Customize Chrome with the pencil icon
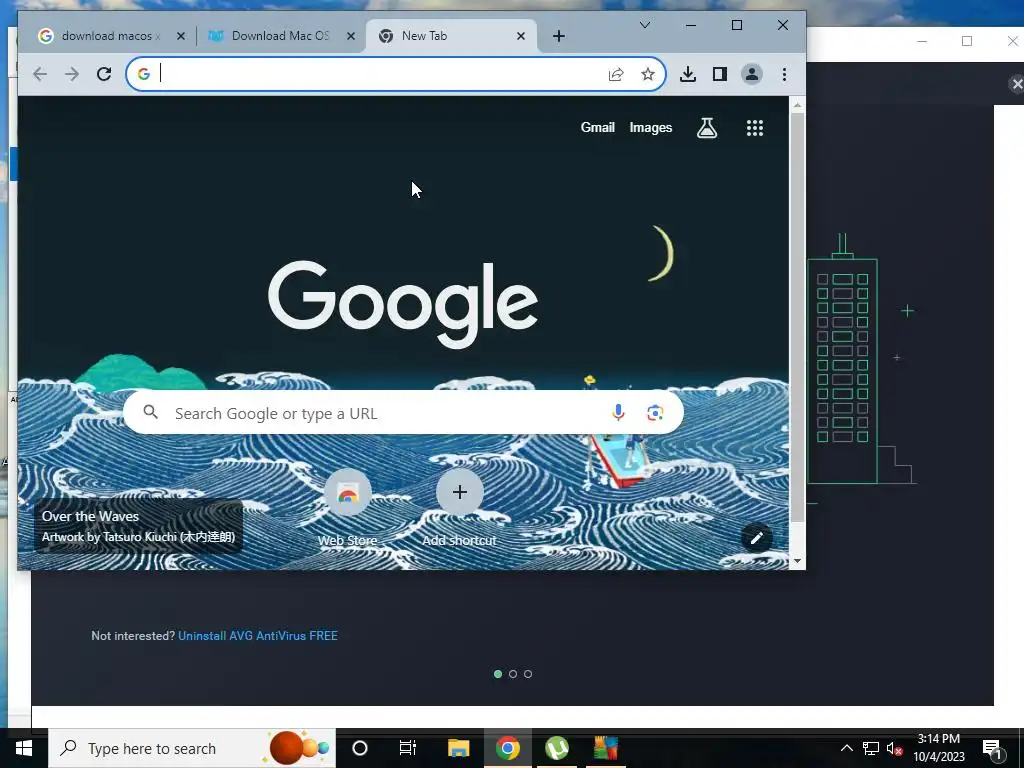 (x=756, y=538)
